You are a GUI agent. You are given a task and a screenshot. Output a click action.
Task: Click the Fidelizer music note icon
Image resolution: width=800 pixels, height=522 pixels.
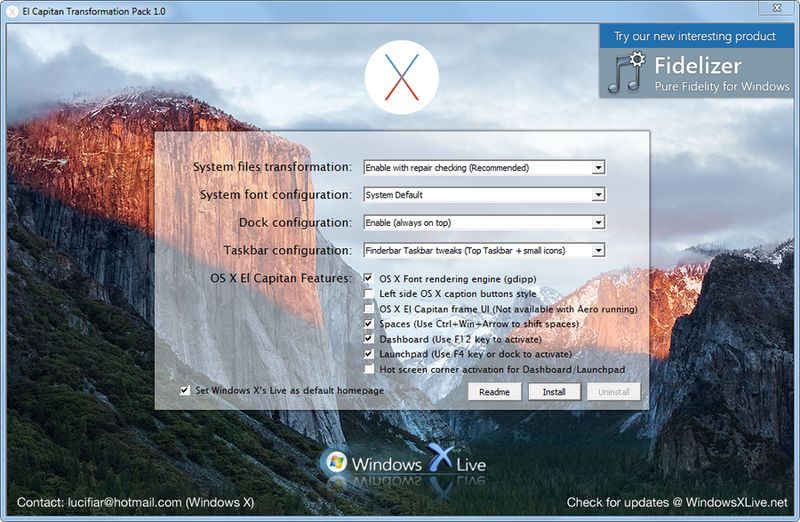click(x=627, y=73)
